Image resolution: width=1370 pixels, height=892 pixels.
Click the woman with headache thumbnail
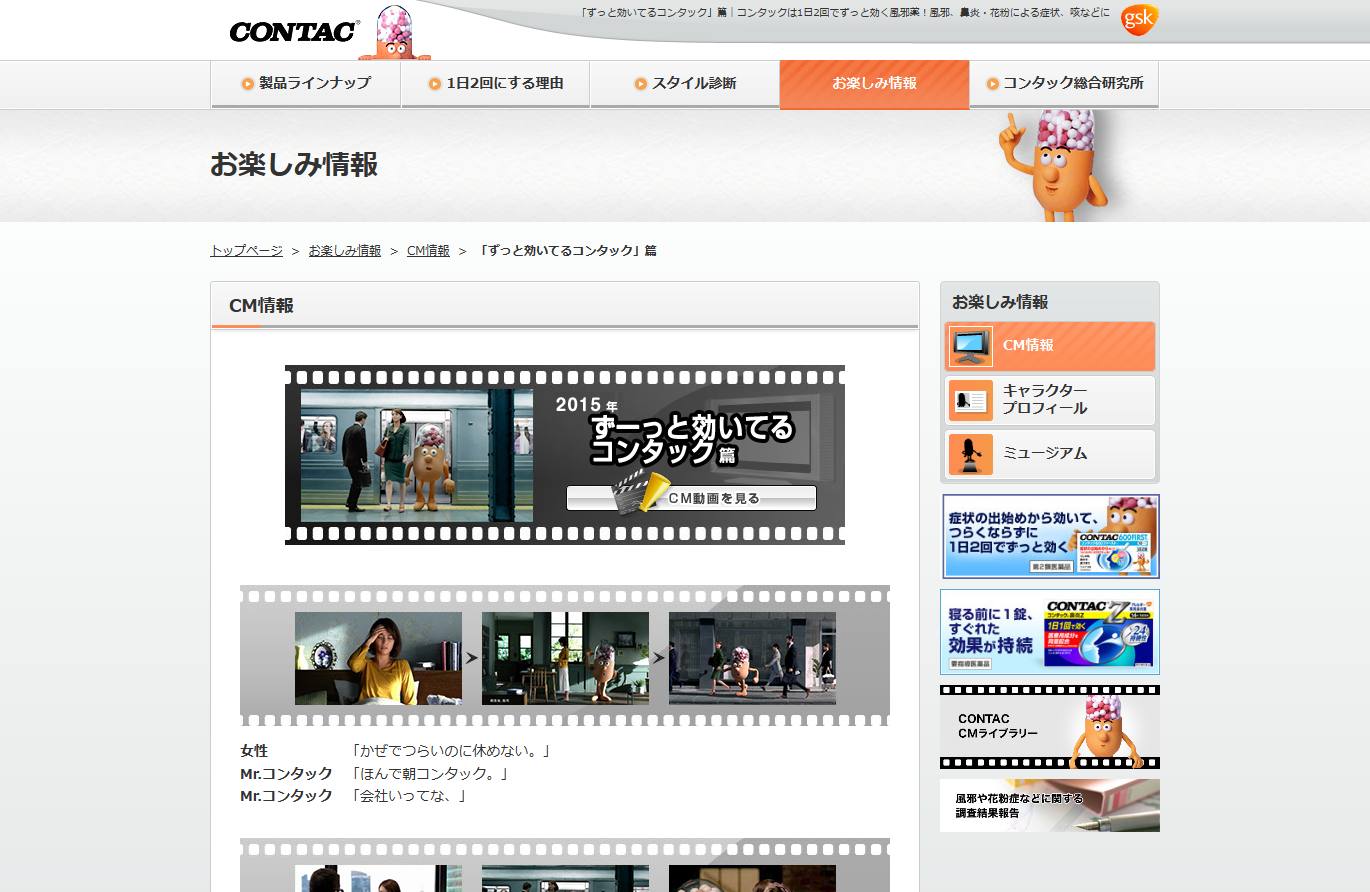coord(378,658)
